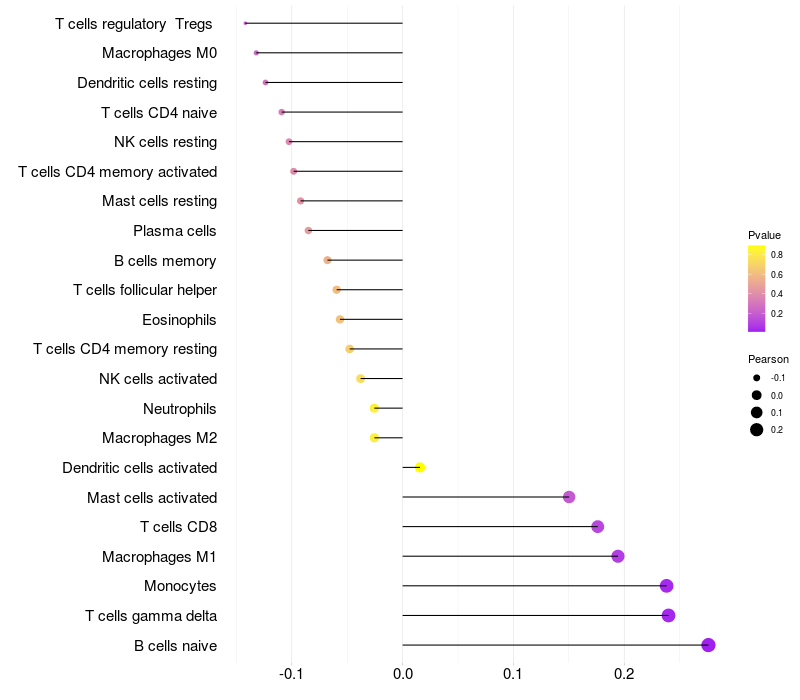Click the Neutrophils row label text
Viewport: 800px width, 700px height.
tap(180, 409)
